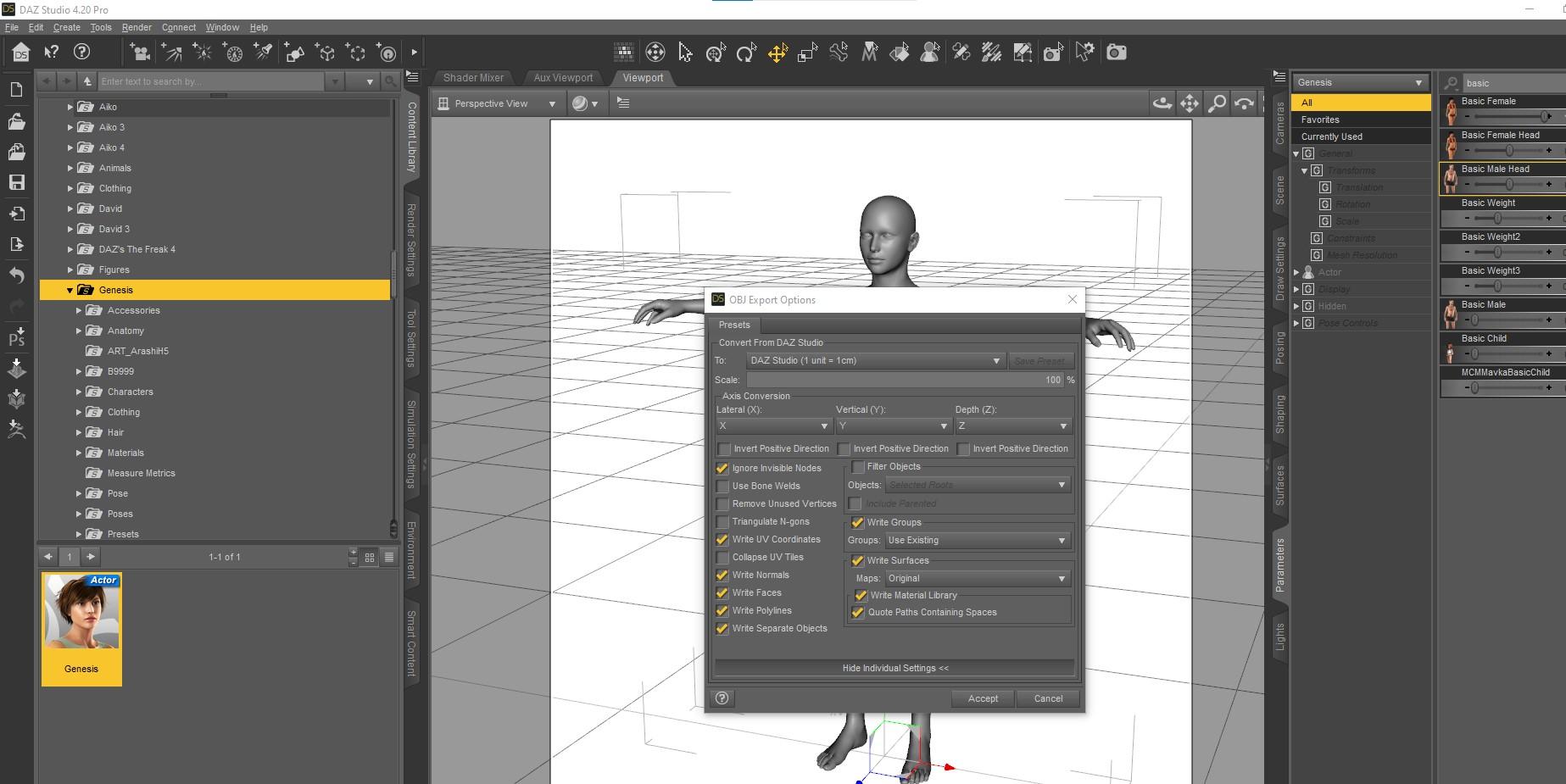Adjust the Scale percentage slider

pos(906,381)
